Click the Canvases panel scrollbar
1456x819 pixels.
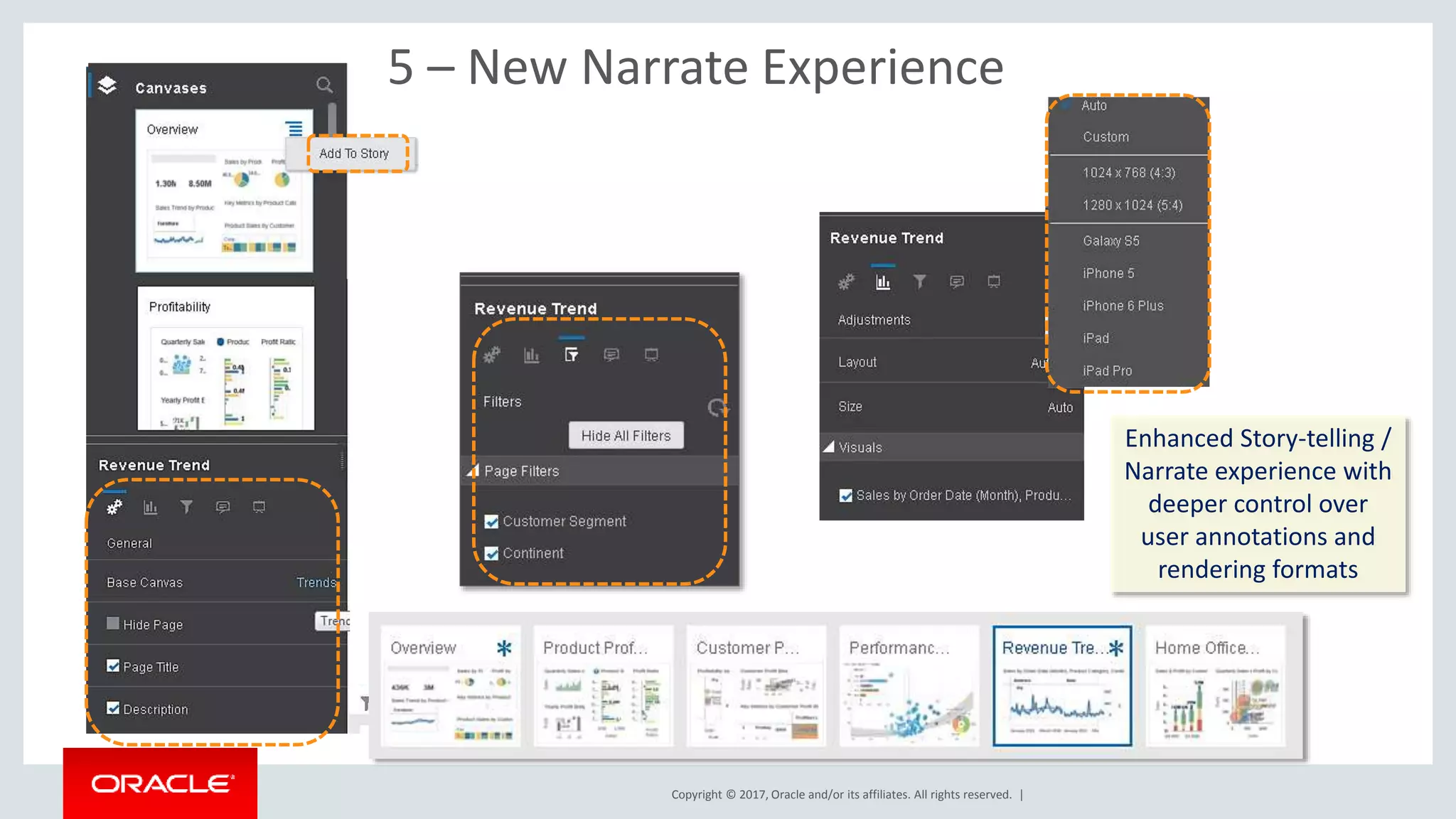(x=332, y=119)
